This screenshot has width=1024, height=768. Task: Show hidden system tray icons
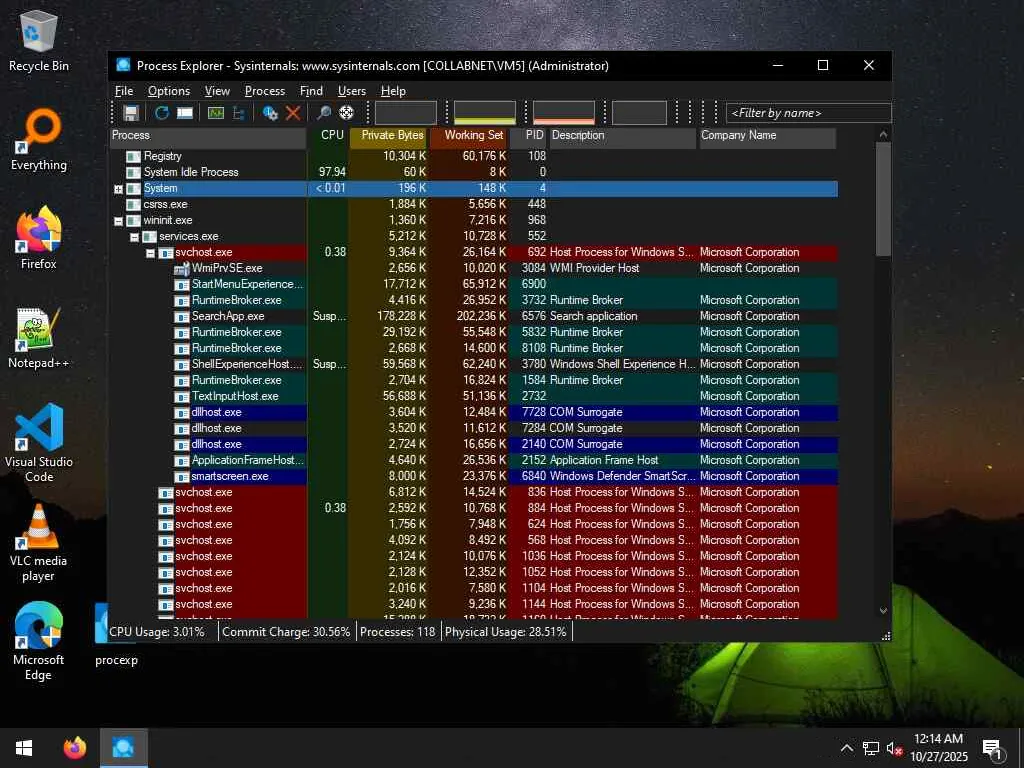pyautogui.click(x=846, y=748)
